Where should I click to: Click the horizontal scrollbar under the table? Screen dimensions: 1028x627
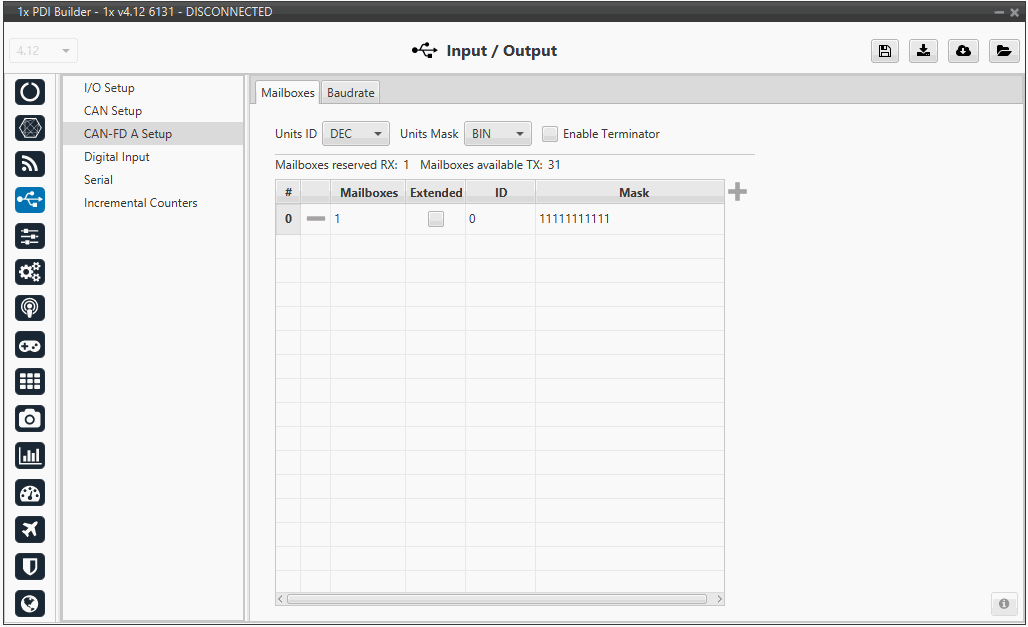coord(497,599)
